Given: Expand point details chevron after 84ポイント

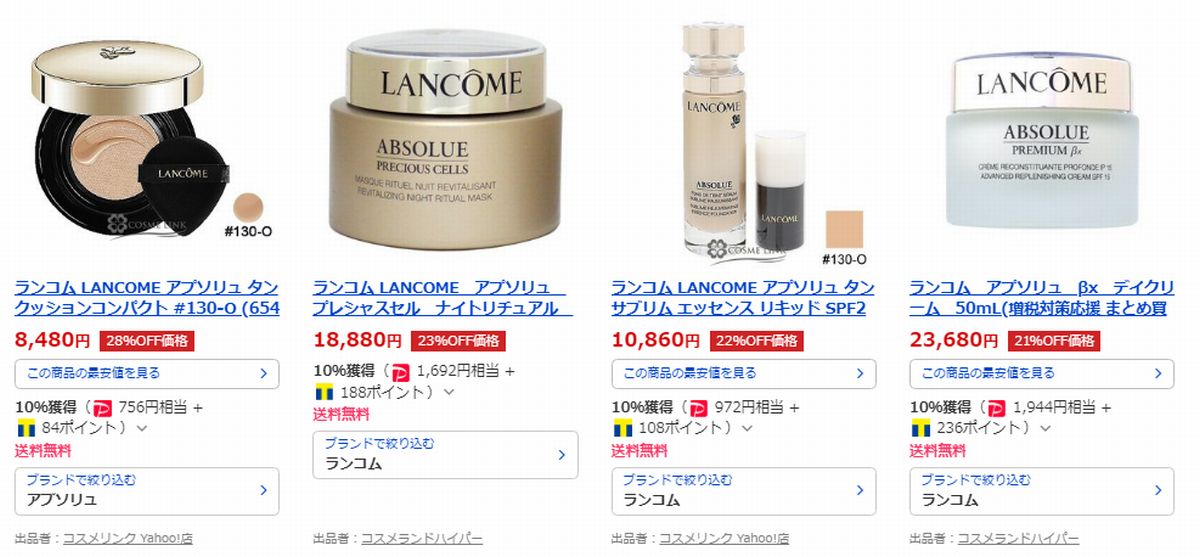Looking at the screenshot, I should 142,429.
